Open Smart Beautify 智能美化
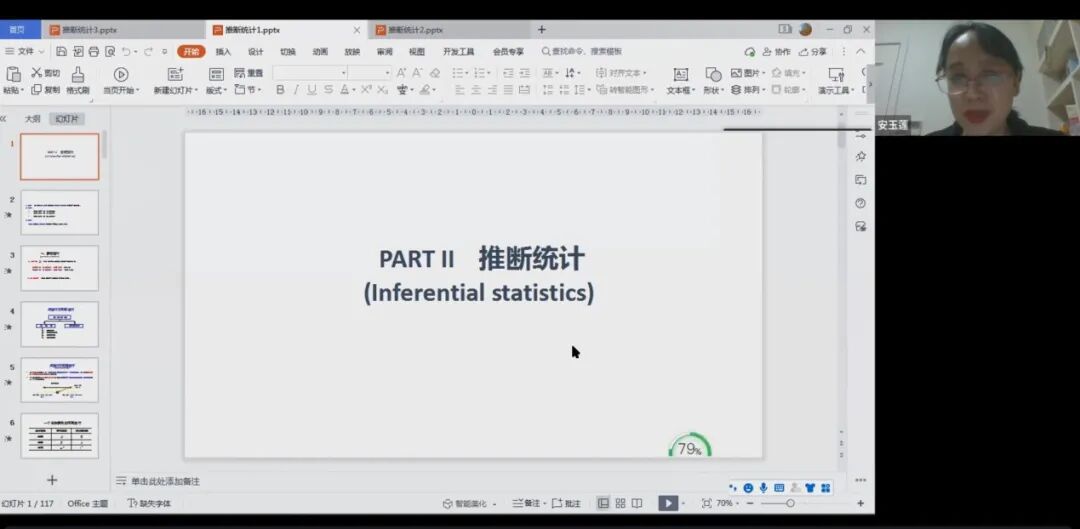Viewport: 1080px width, 529px height. tap(468, 504)
